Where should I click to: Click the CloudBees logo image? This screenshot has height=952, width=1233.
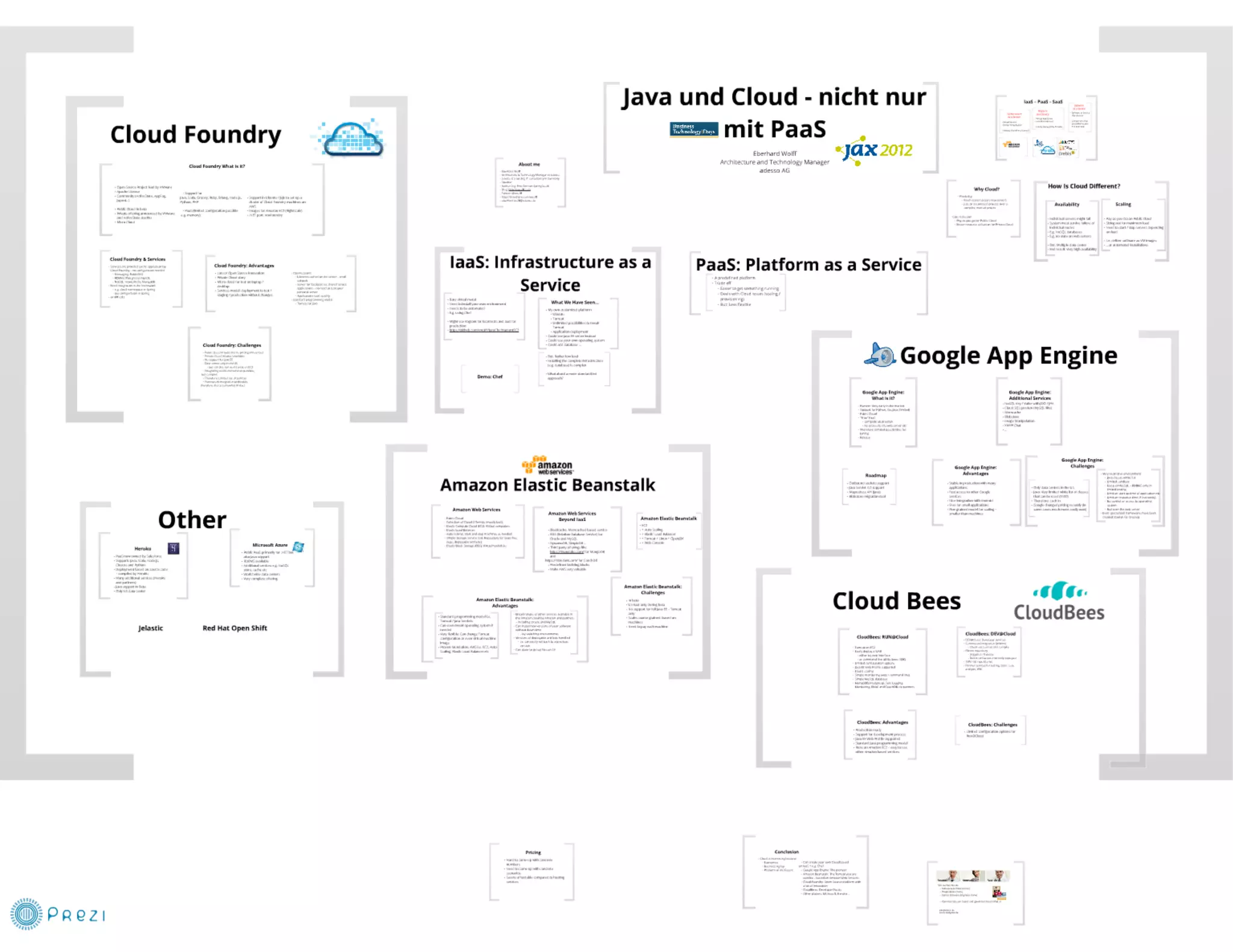tap(1059, 601)
